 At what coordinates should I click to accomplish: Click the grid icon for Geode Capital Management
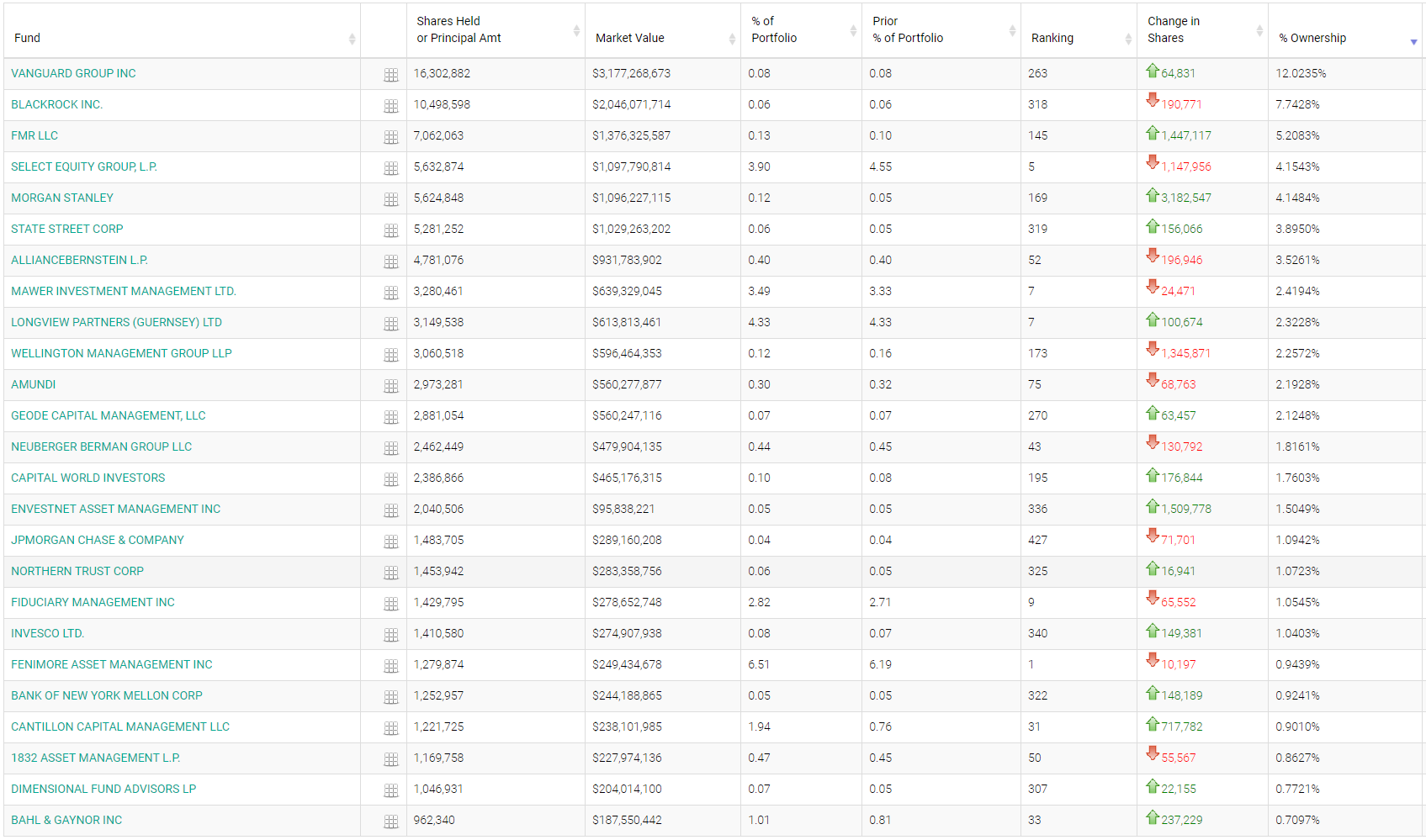point(391,417)
